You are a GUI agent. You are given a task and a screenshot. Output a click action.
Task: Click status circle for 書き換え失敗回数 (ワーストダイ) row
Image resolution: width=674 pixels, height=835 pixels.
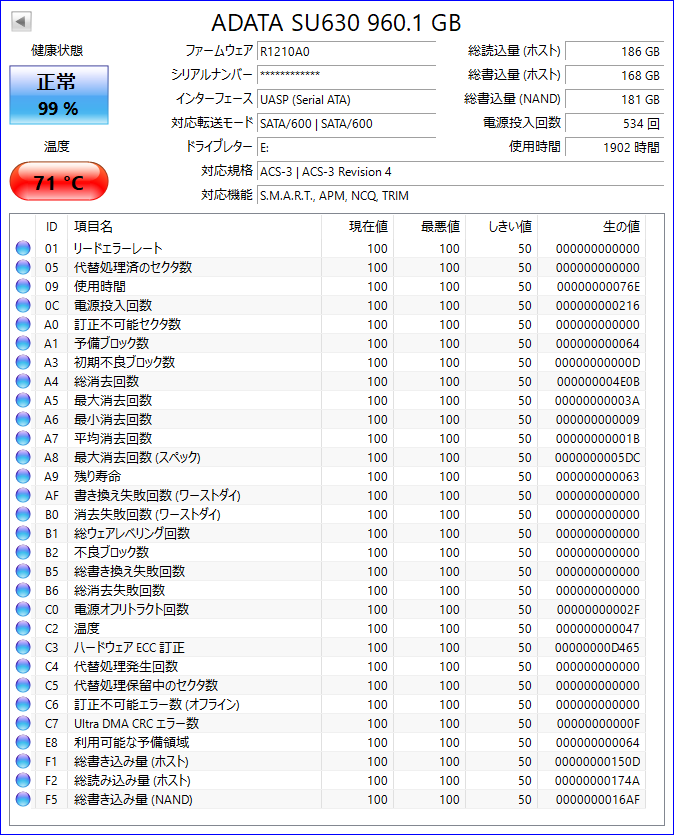click(23, 495)
